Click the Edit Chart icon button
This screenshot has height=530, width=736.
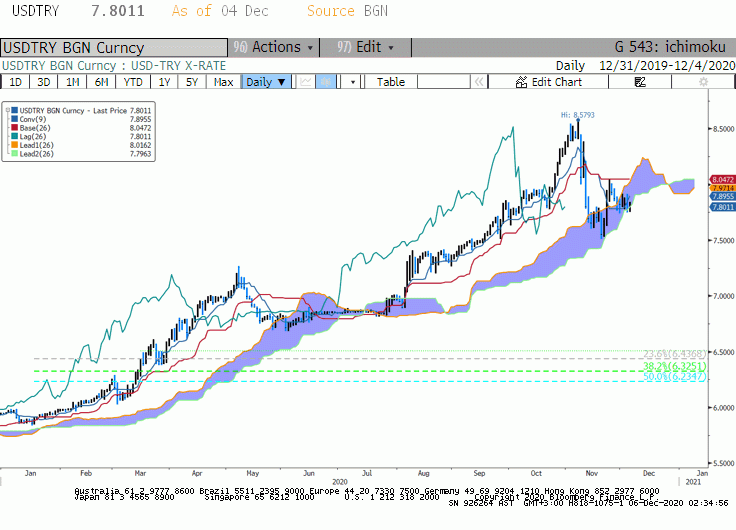point(548,82)
